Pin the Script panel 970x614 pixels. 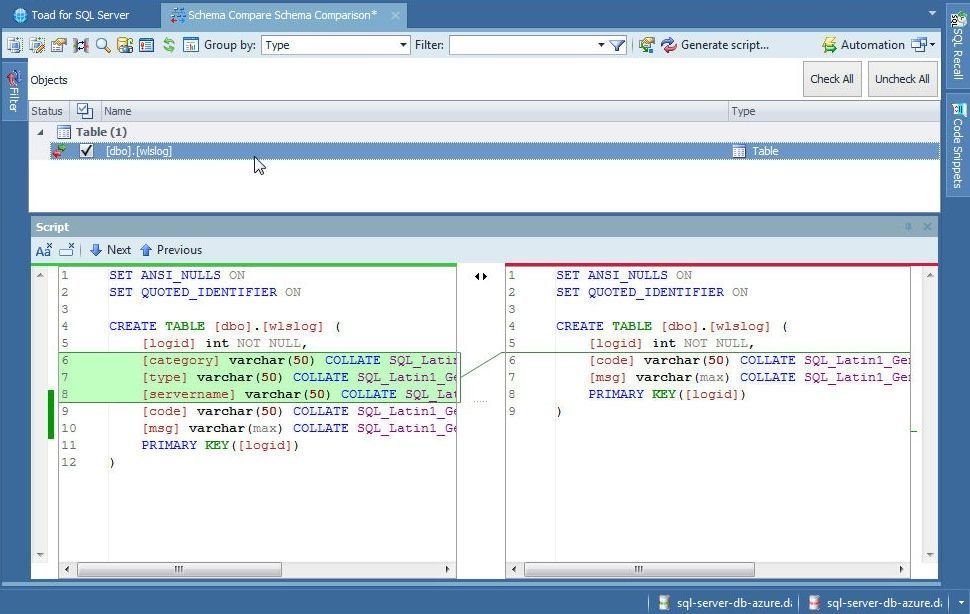908,227
